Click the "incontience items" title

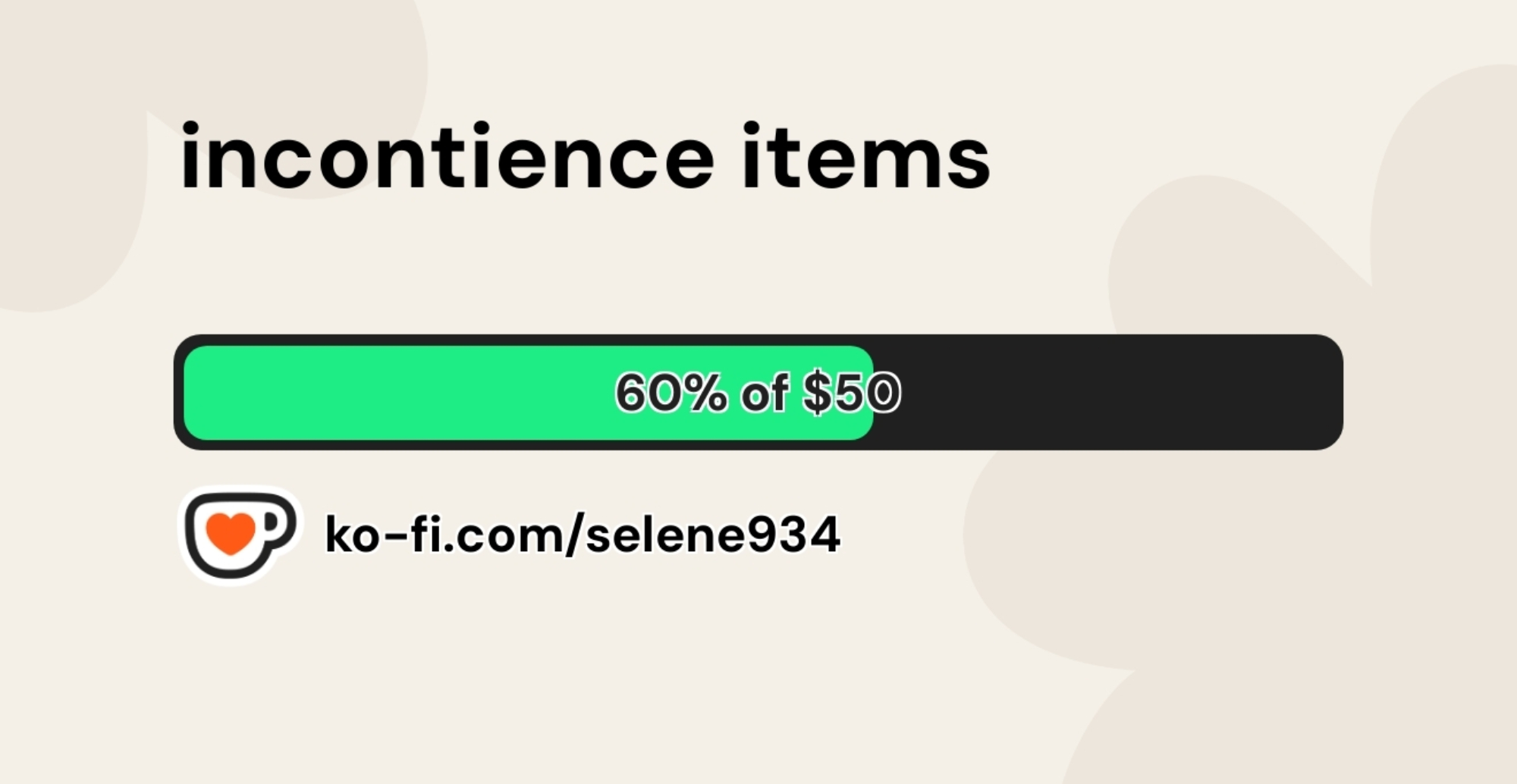point(584,158)
